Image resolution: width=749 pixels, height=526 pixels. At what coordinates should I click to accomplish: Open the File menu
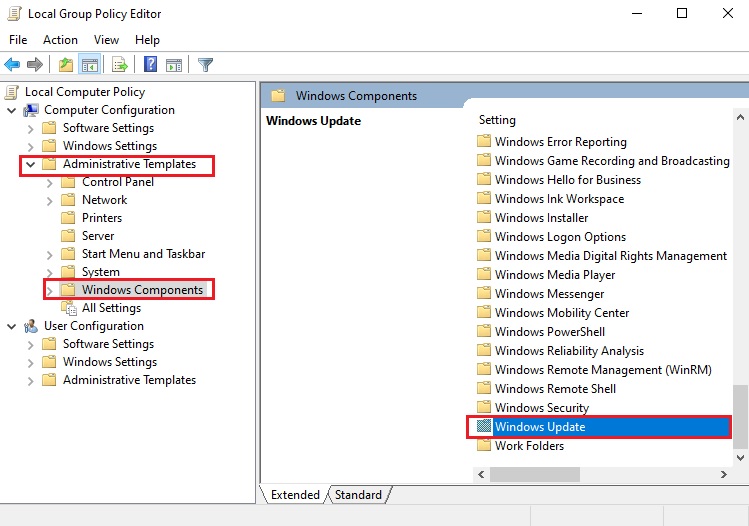[x=18, y=40]
